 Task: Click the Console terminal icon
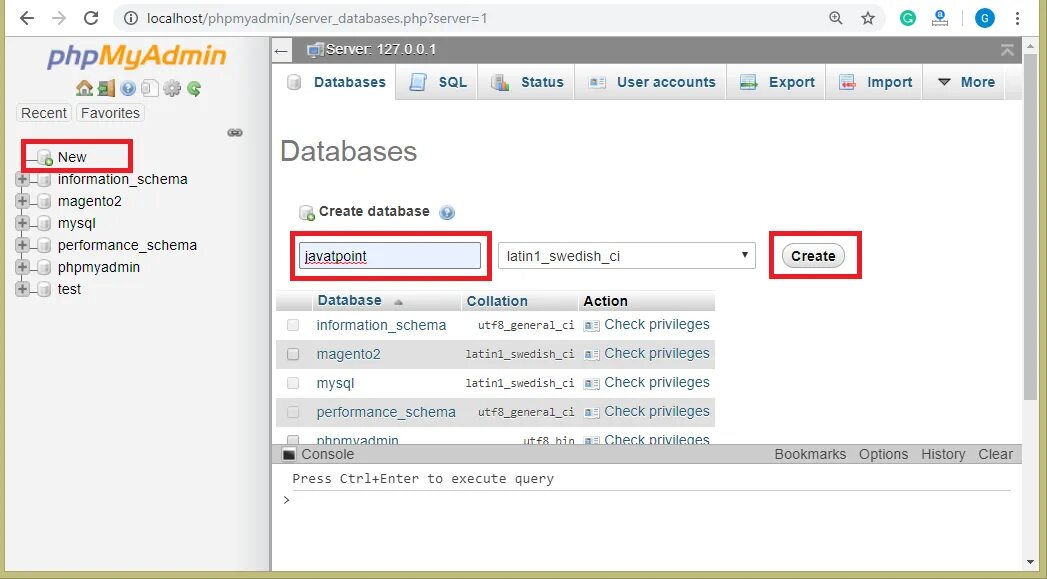289,455
